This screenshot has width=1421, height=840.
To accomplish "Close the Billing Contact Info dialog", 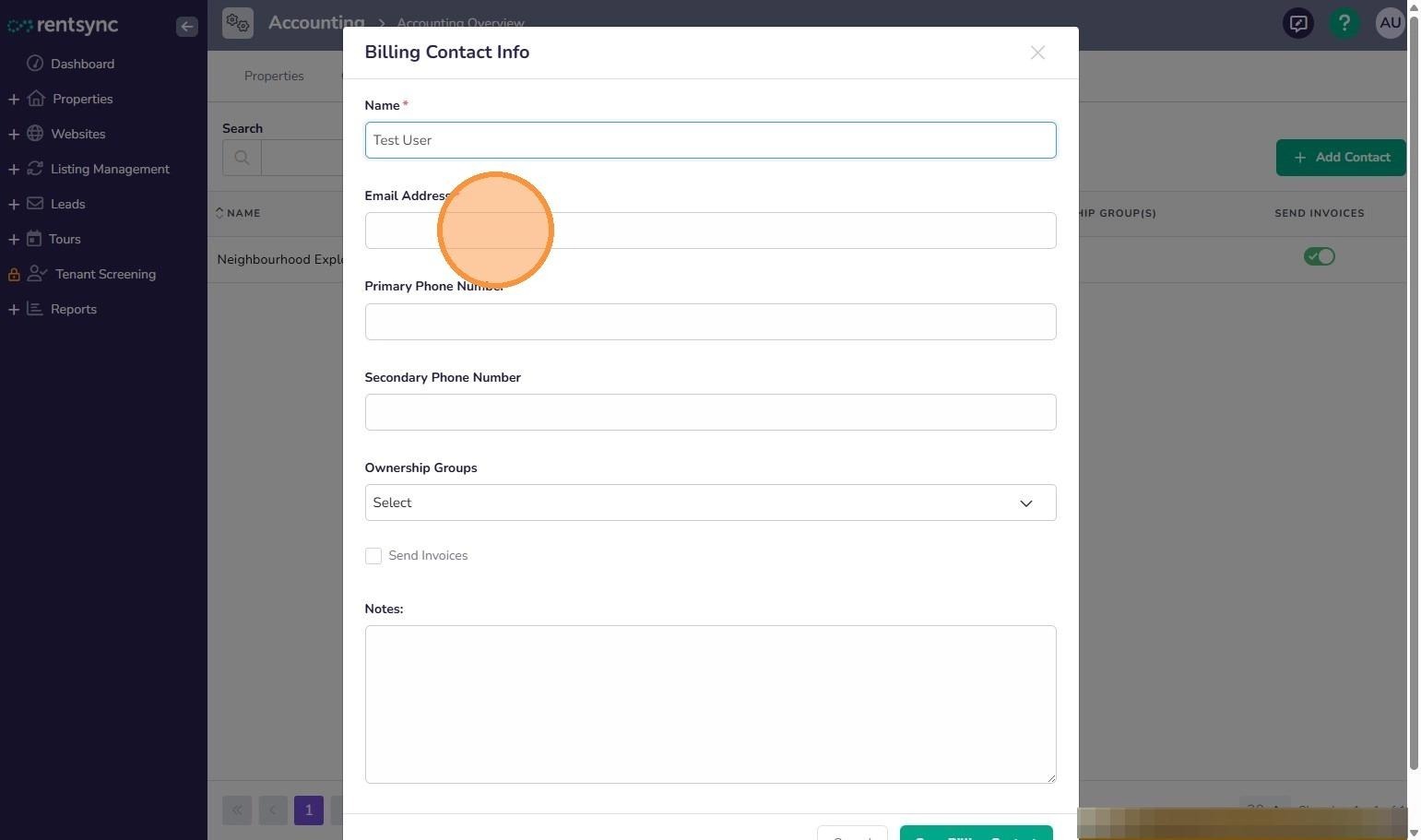I will pyautogui.click(x=1037, y=53).
